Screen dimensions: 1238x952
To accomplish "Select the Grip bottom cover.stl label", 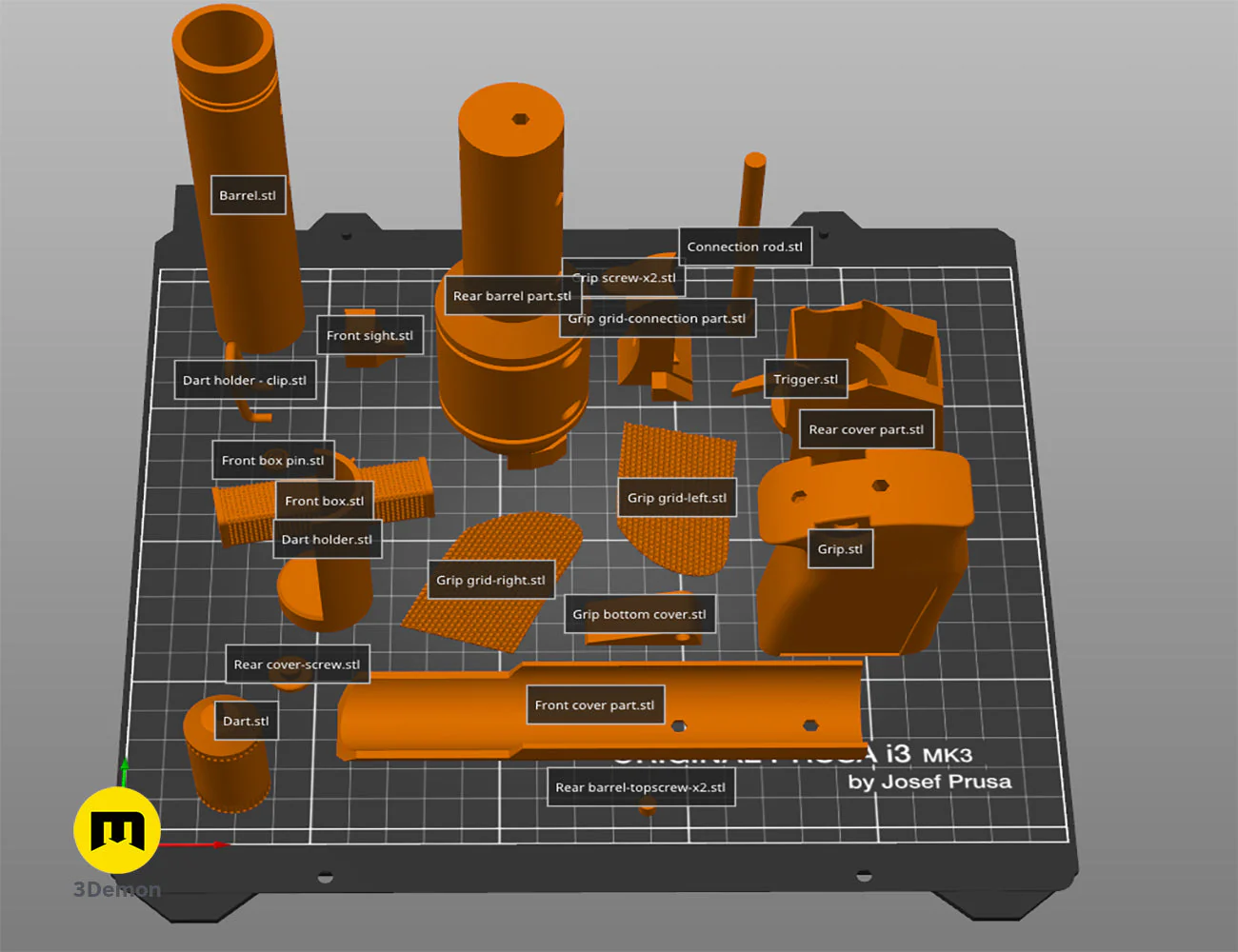I will pyautogui.click(x=639, y=614).
